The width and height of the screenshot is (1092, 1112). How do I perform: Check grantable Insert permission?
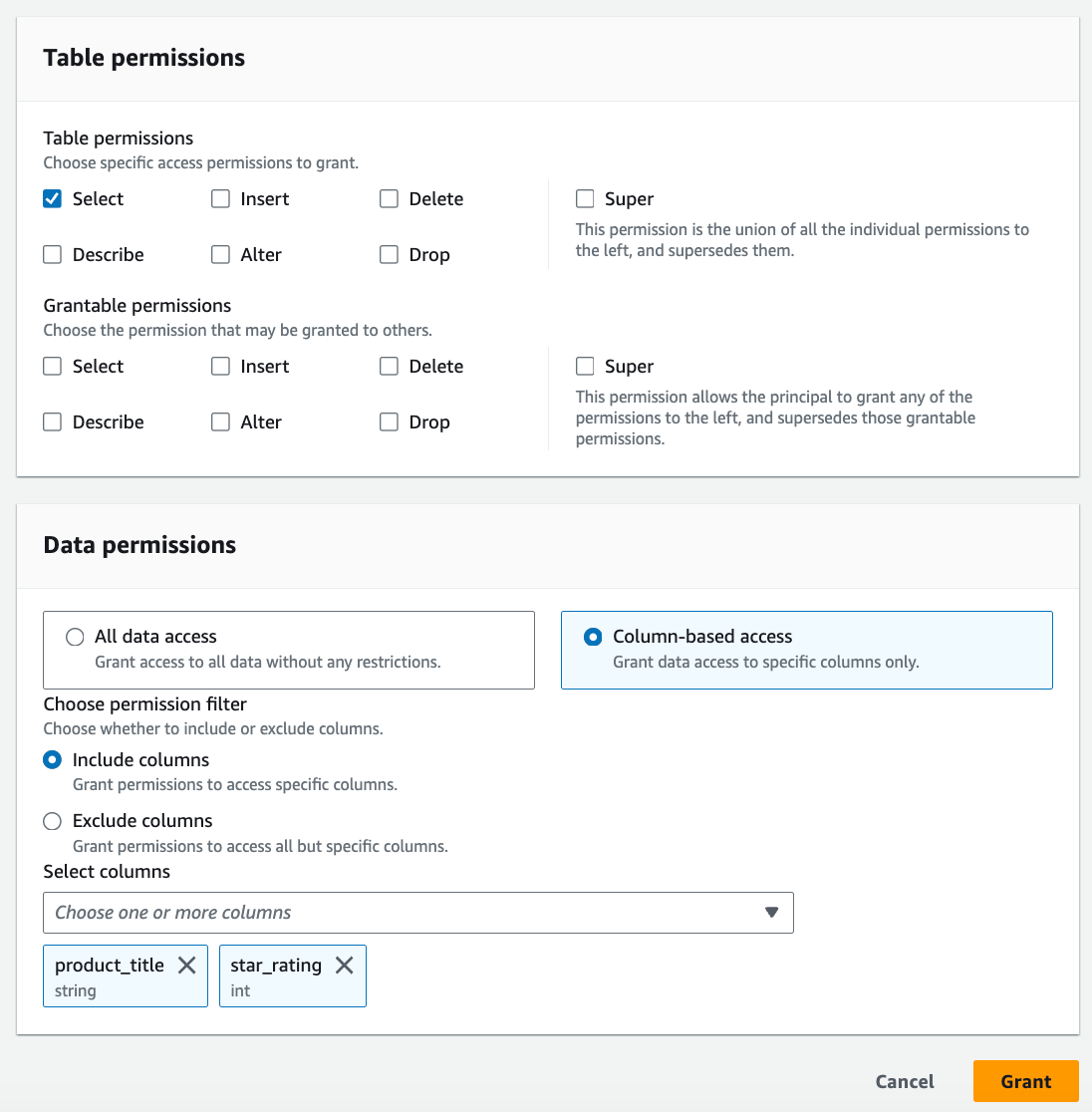click(221, 367)
